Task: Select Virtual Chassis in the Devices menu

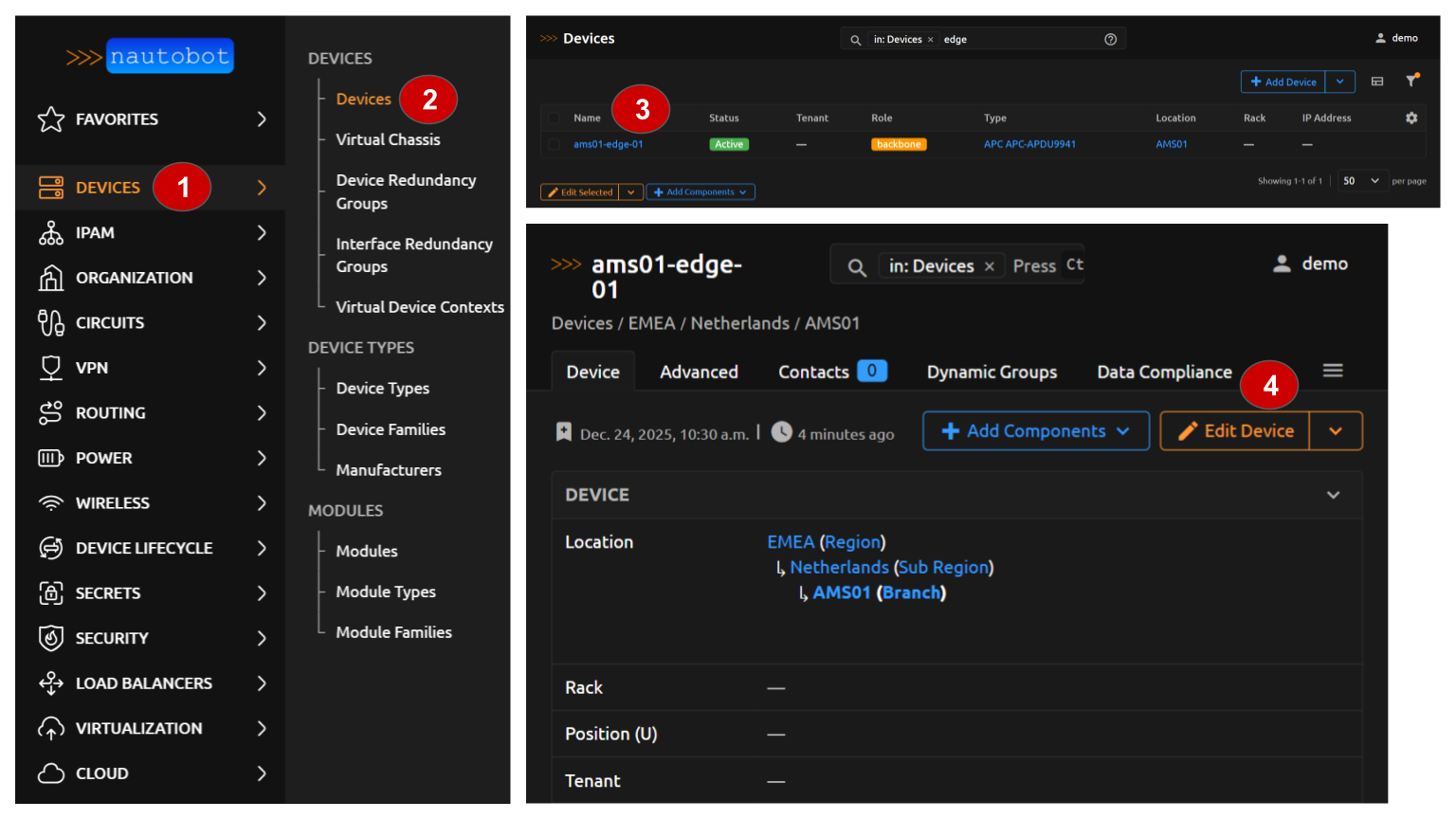Action: (x=388, y=139)
